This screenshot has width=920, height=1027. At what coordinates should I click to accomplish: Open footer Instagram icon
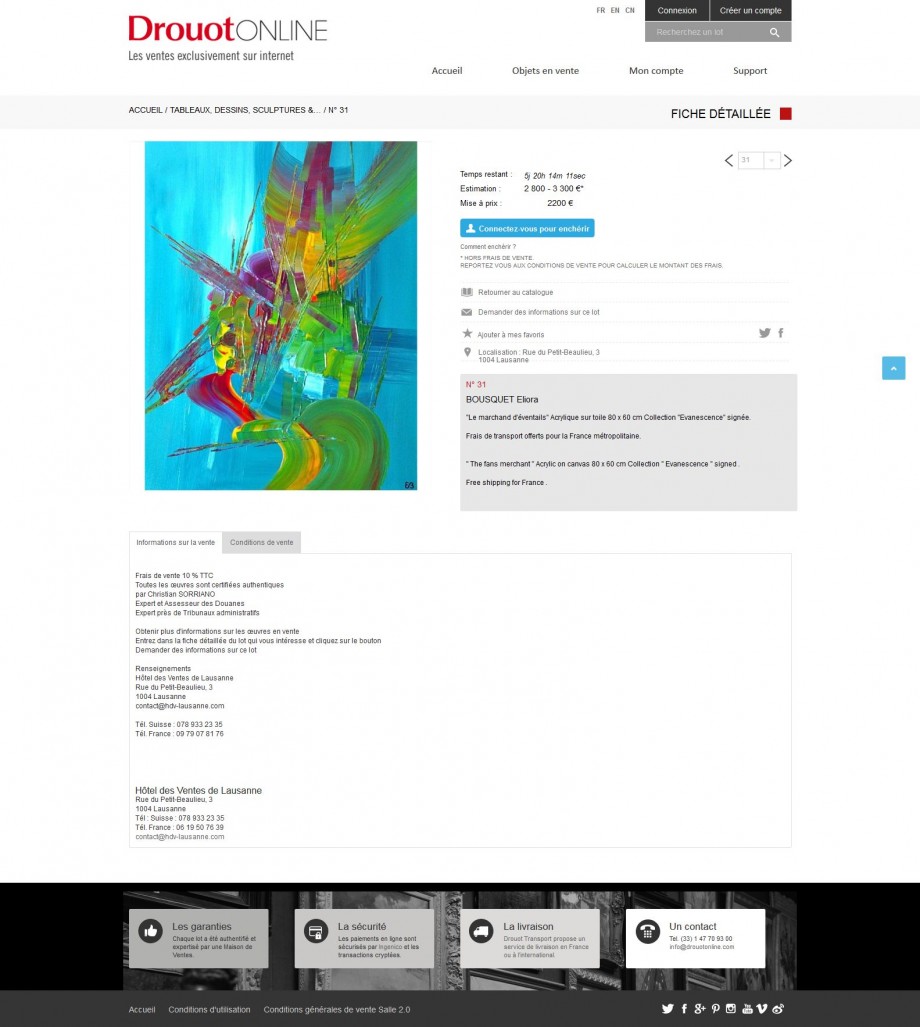coord(731,1009)
